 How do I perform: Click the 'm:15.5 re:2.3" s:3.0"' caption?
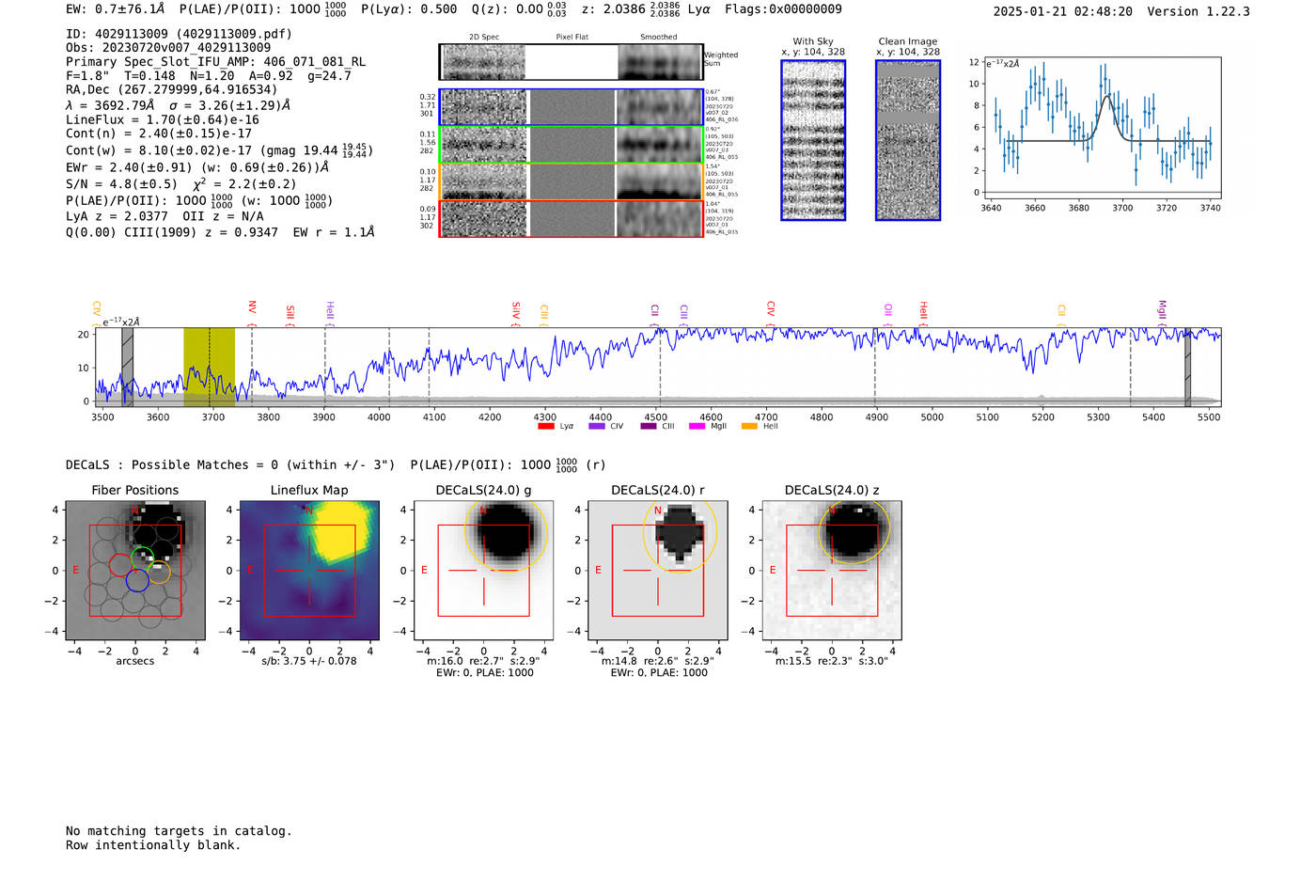click(x=832, y=661)
